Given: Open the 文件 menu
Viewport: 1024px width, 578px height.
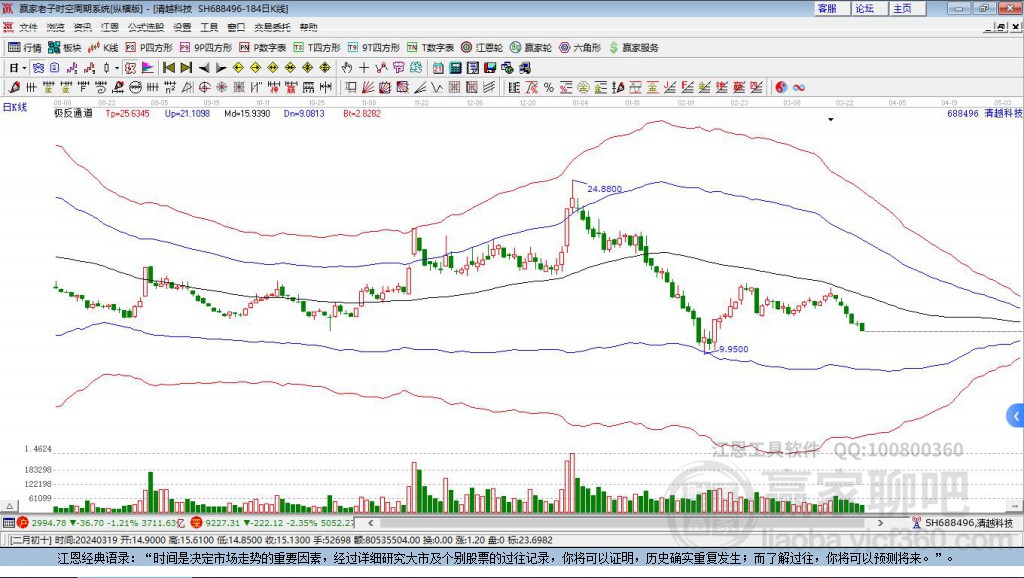Looking at the screenshot, I should point(29,27).
